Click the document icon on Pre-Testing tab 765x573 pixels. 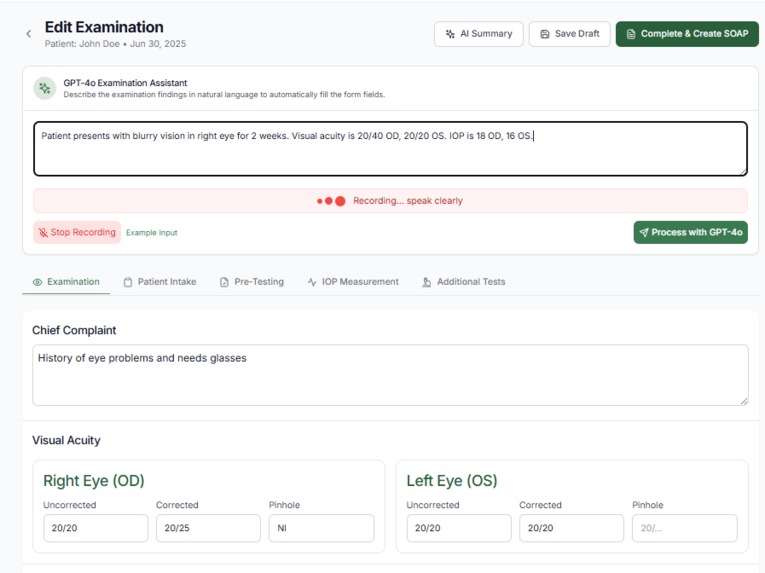pos(224,282)
